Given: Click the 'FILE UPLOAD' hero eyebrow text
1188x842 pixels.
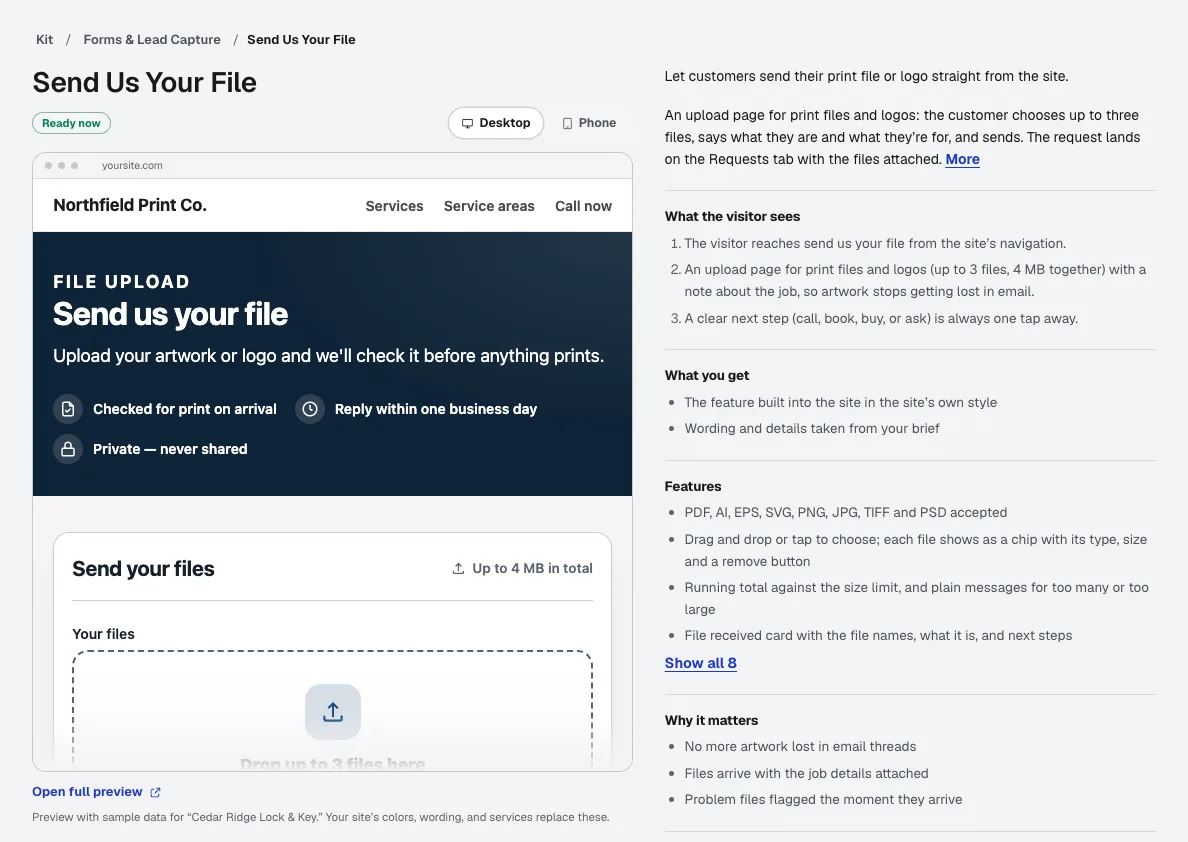Looking at the screenshot, I should 121,282.
